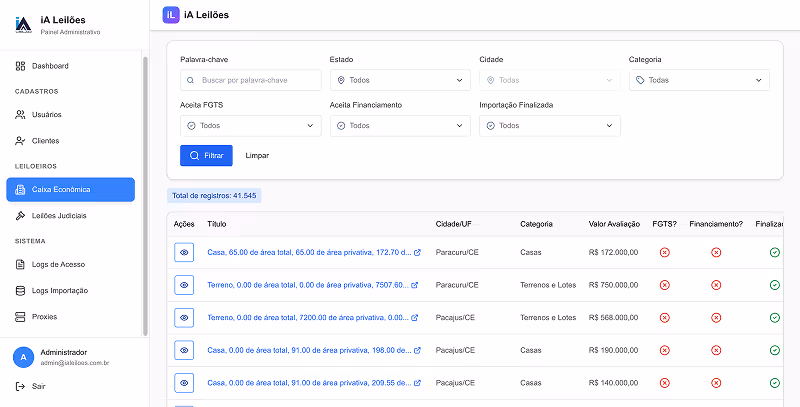Open link 'Casa ... 198.00 de...'

click(x=309, y=350)
